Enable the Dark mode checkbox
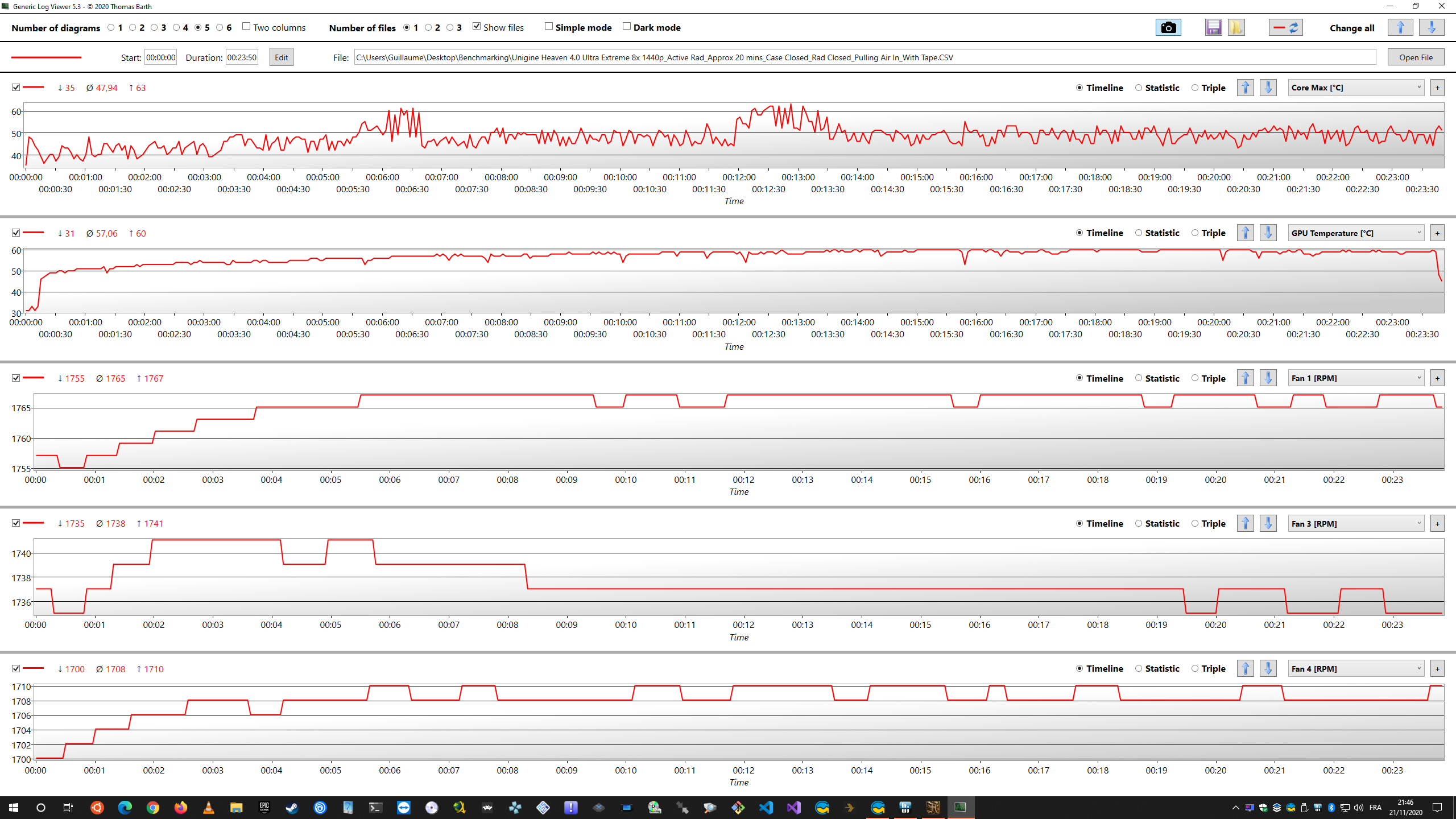 (627, 27)
